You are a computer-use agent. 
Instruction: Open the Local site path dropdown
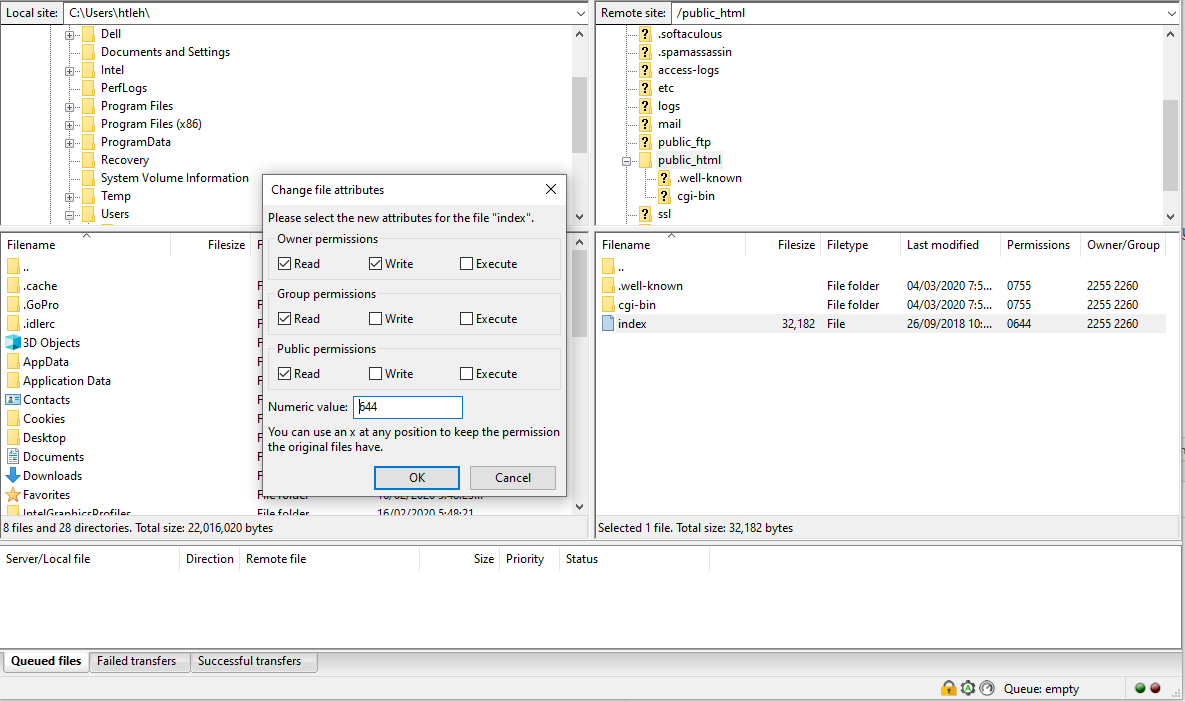[581, 13]
